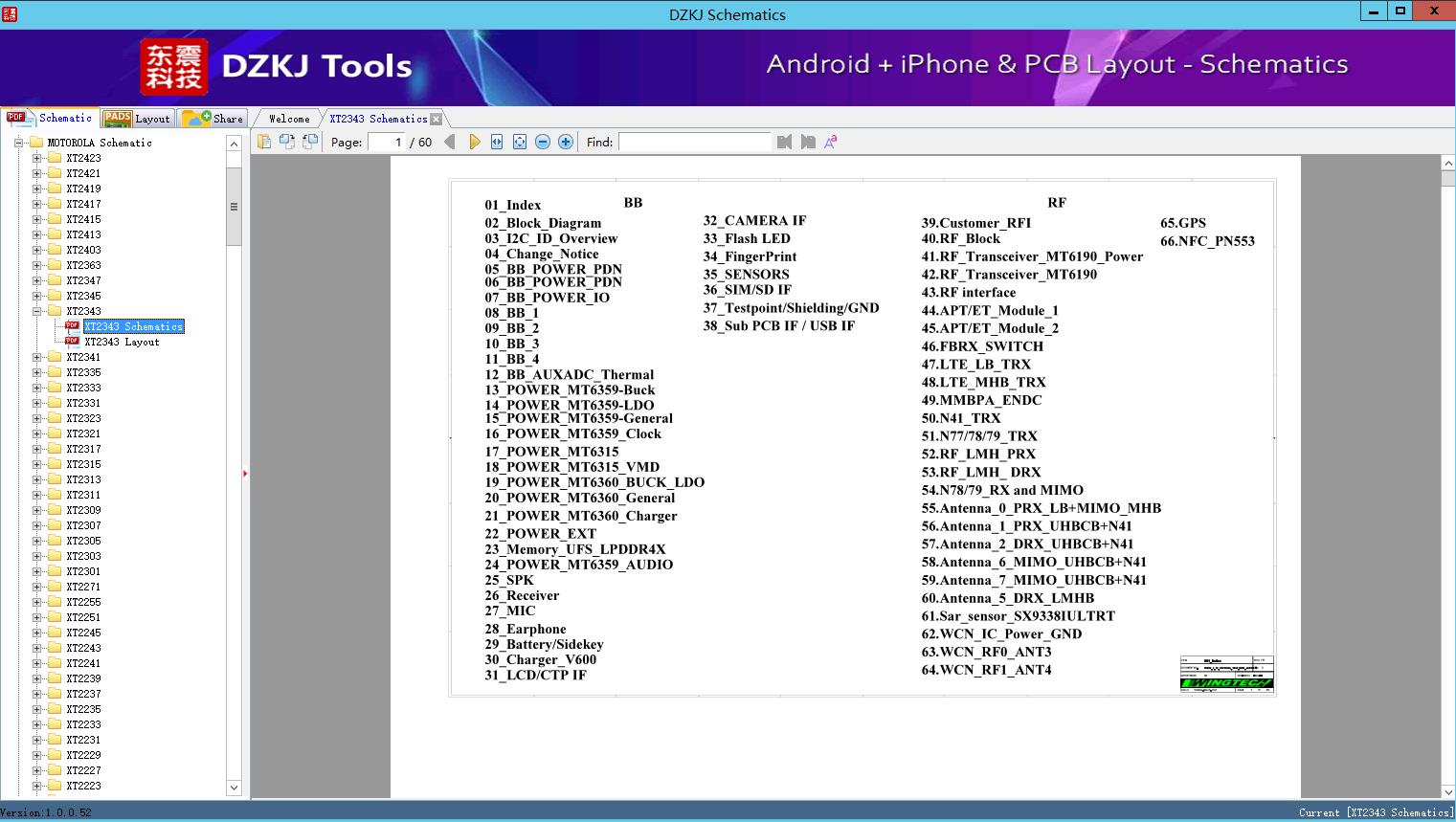Click '30_Charger_V600' index entry
Screen dimensions: 1456x822
pos(540,659)
